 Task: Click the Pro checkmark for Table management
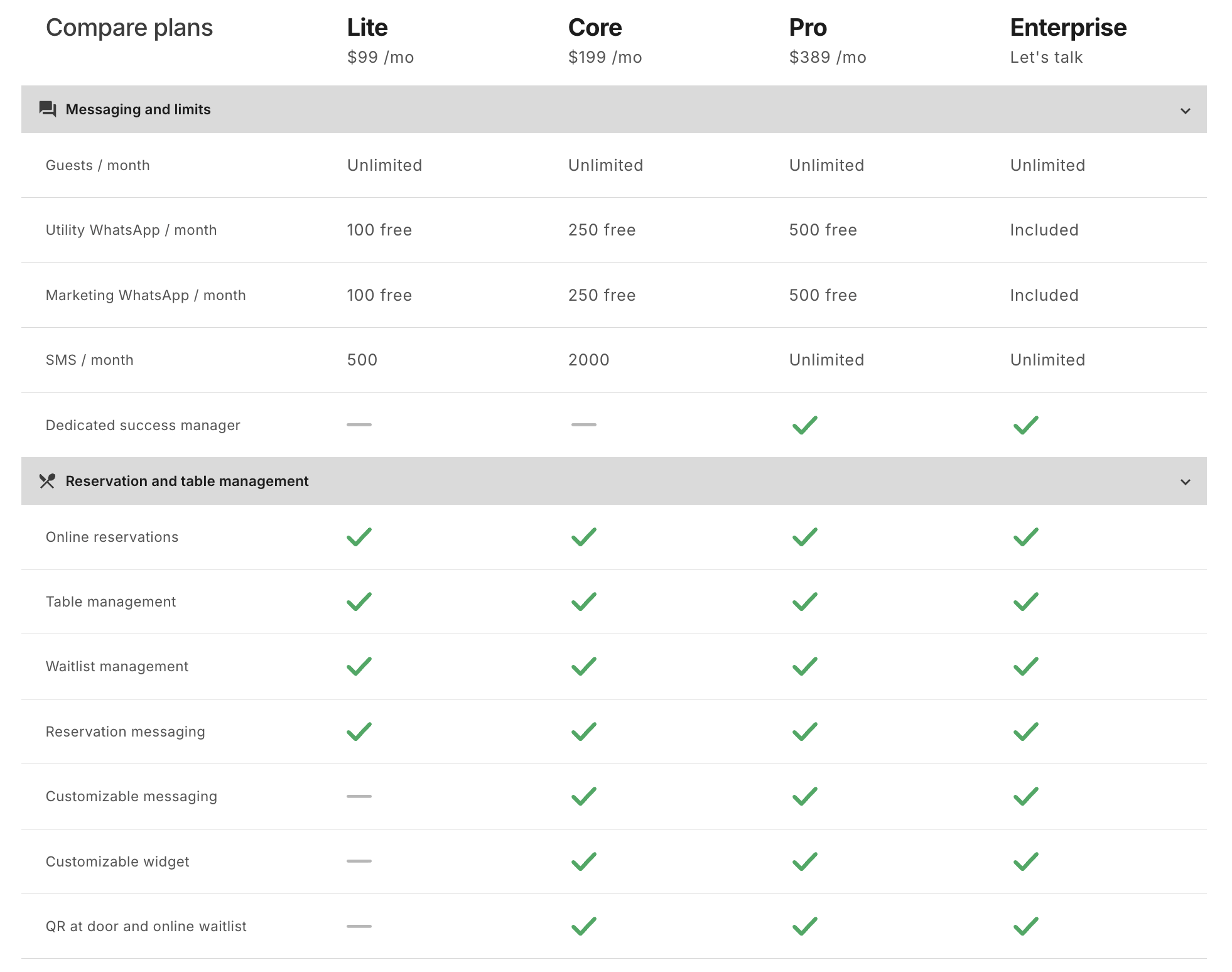[804, 602]
